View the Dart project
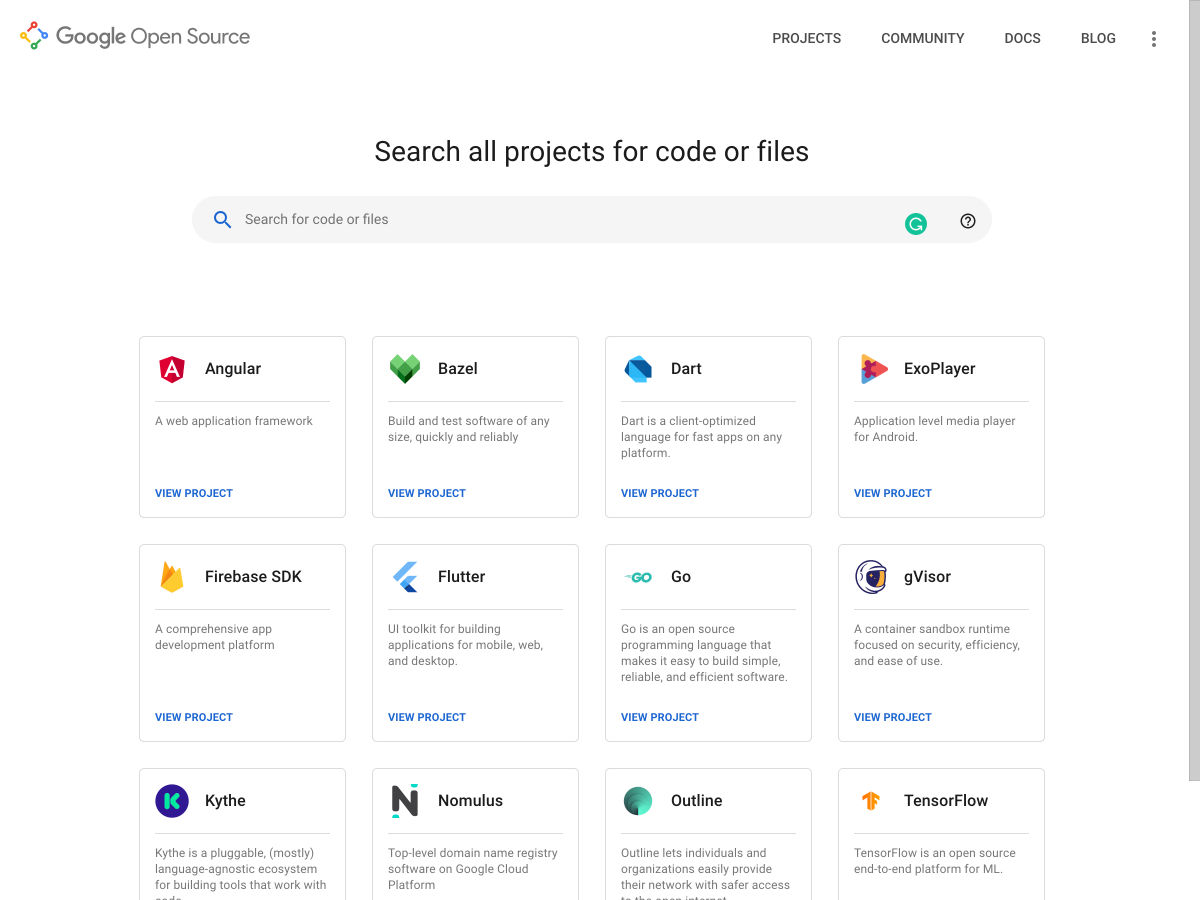This screenshot has height=900, width=1200. [660, 493]
